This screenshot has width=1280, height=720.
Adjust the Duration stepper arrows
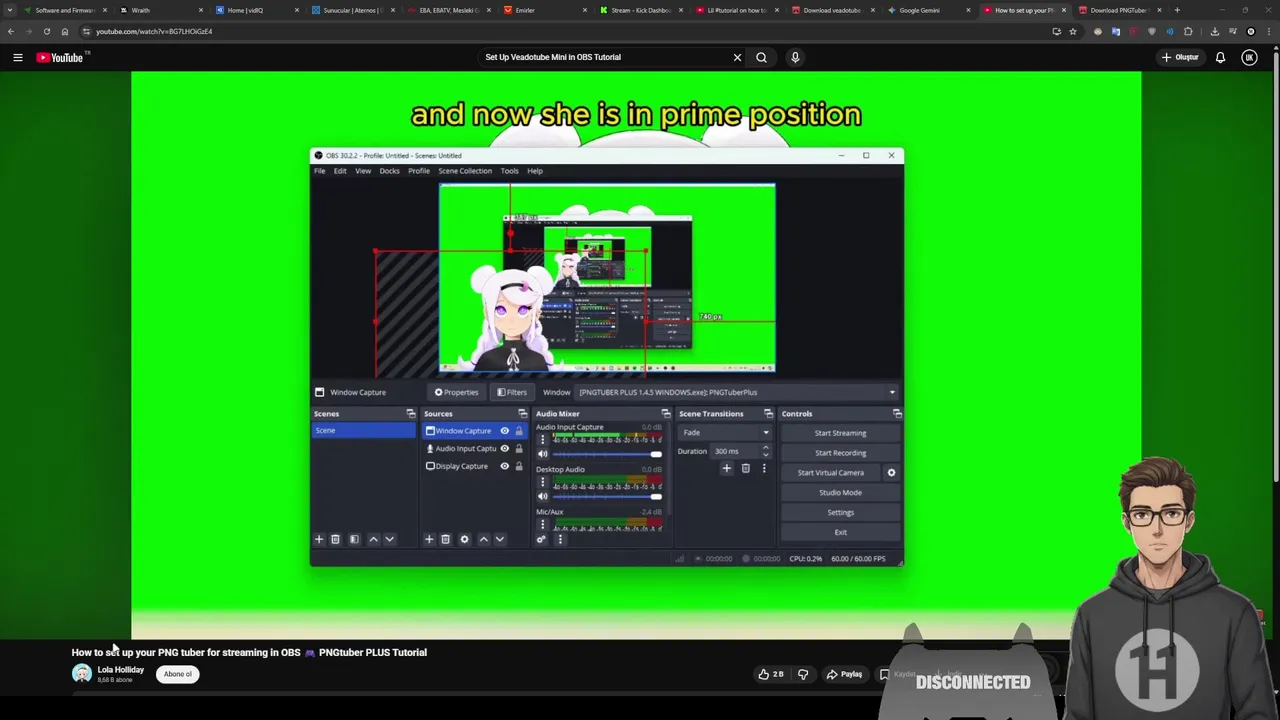click(x=766, y=451)
